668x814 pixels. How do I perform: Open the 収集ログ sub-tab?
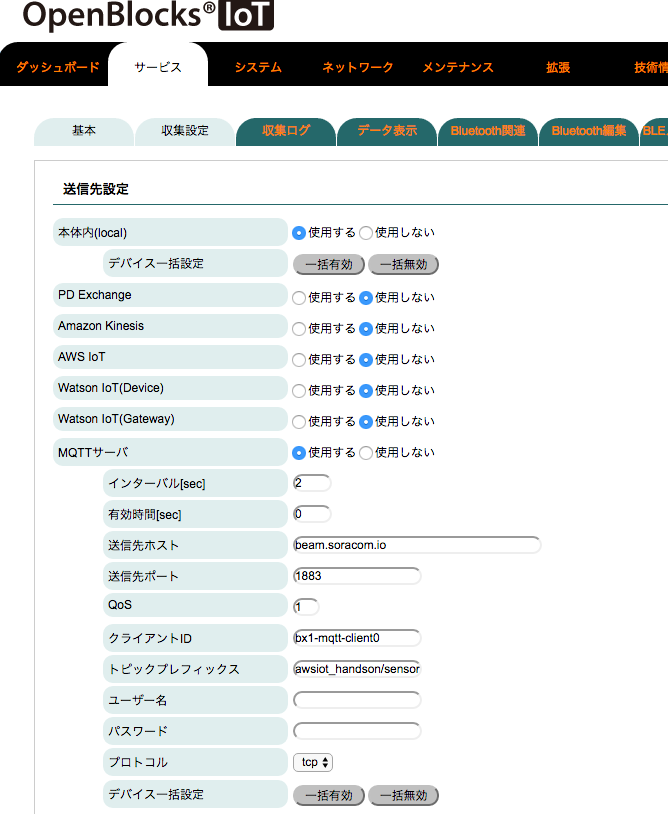tap(285, 131)
